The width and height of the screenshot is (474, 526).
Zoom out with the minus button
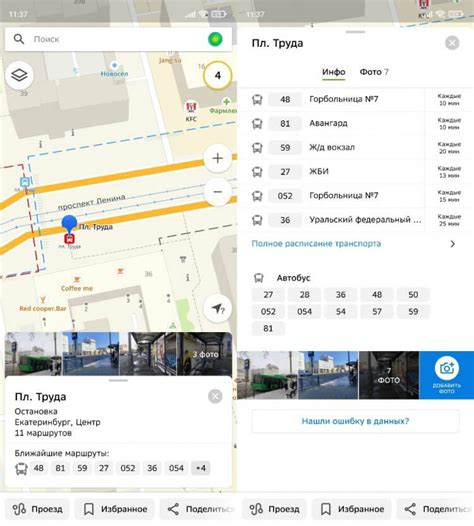[x=218, y=192]
